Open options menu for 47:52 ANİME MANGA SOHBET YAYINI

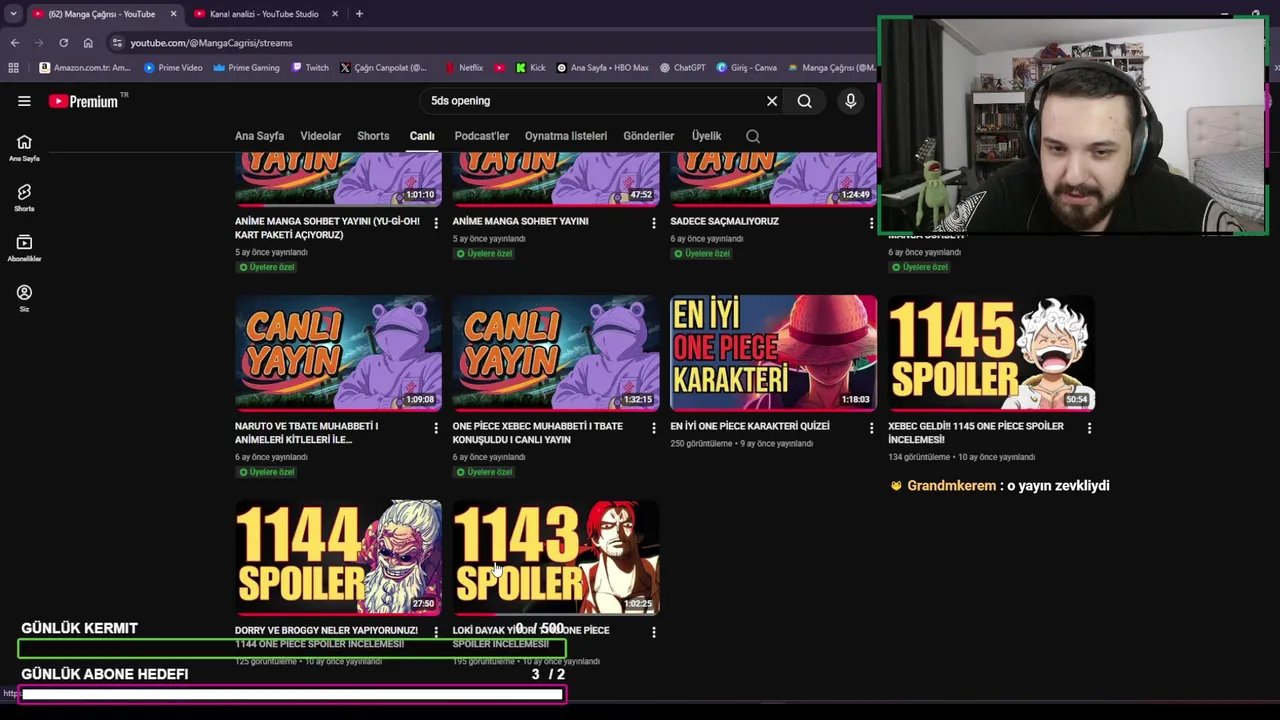[654, 223]
